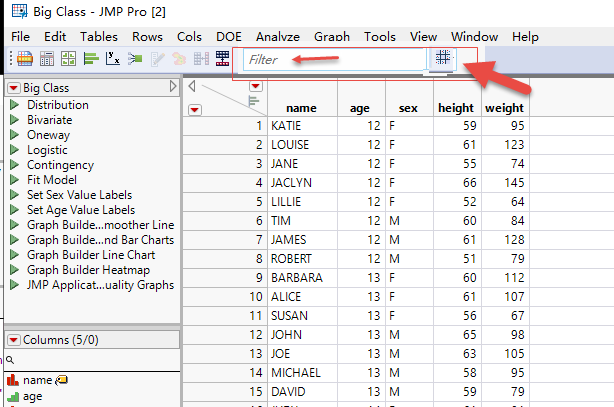The width and height of the screenshot is (614, 407).
Task: Click the dark blue table stack toolbar icon
Action: point(222,59)
